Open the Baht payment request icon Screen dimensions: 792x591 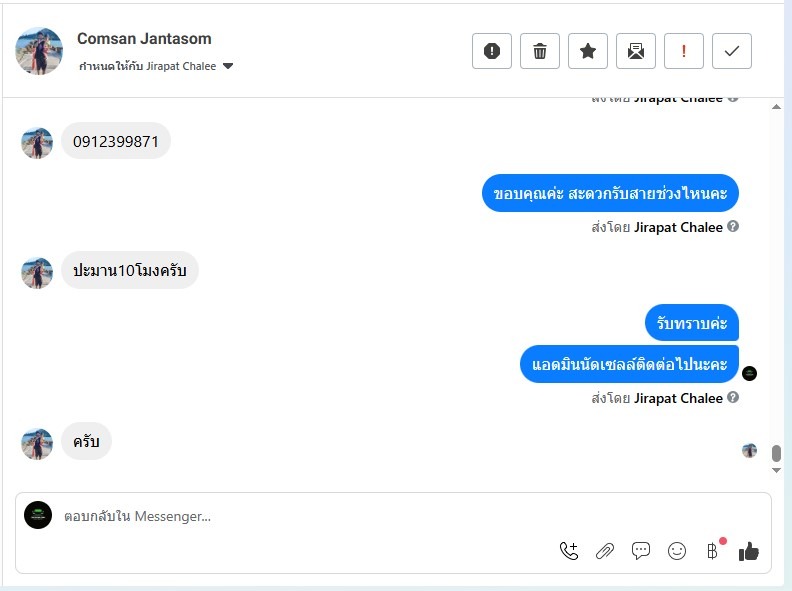click(x=712, y=551)
